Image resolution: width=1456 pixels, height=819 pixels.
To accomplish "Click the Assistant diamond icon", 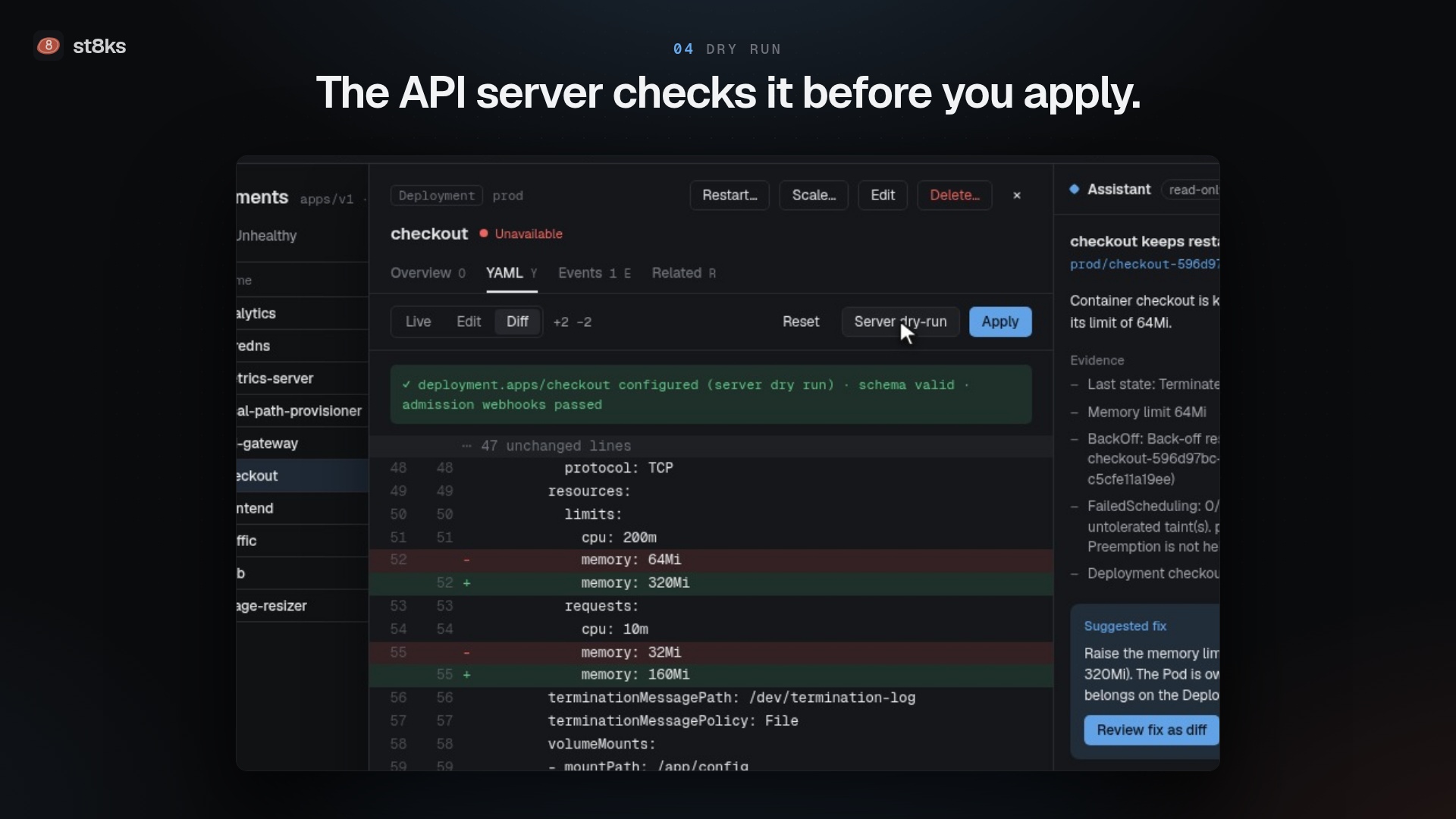I will 1075,190.
